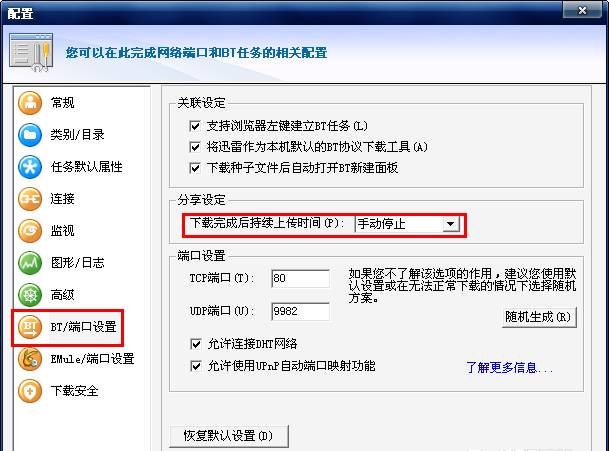This screenshot has height=451, width=609.
Task: Click the 高级 green wheel icon
Action: click(30, 295)
